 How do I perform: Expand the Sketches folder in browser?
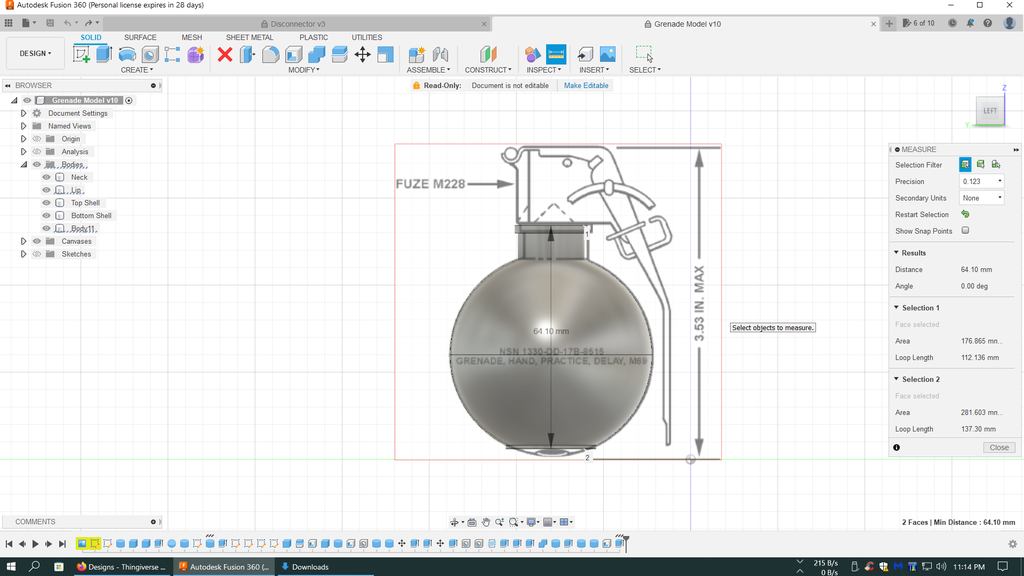pos(23,254)
